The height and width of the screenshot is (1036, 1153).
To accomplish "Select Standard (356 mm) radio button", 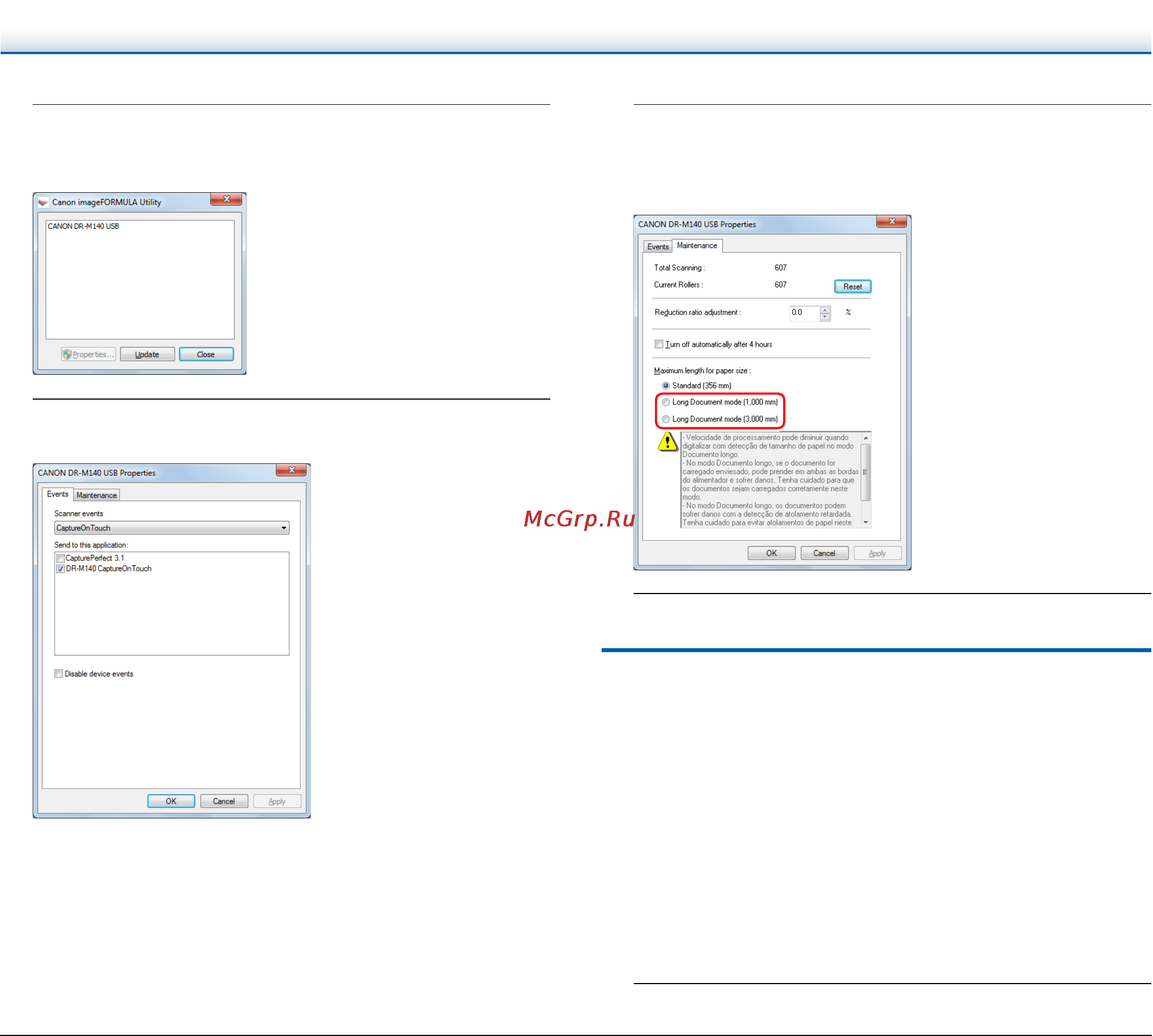I will click(x=666, y=386).
